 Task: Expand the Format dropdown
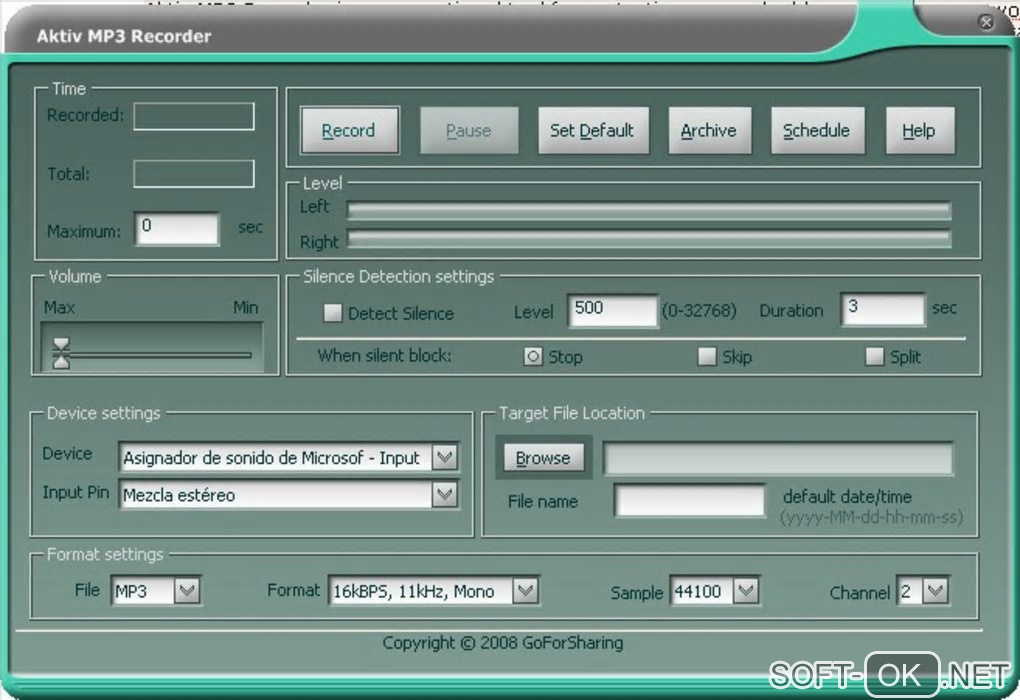[525, 591]
